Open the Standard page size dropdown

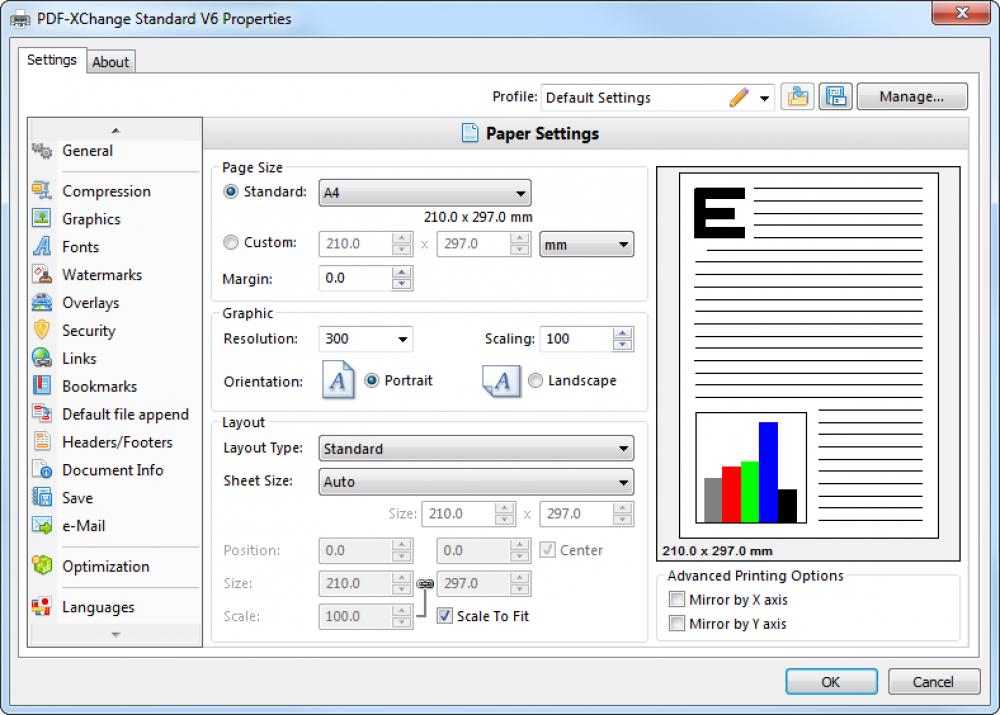click(x=521, y=192)
